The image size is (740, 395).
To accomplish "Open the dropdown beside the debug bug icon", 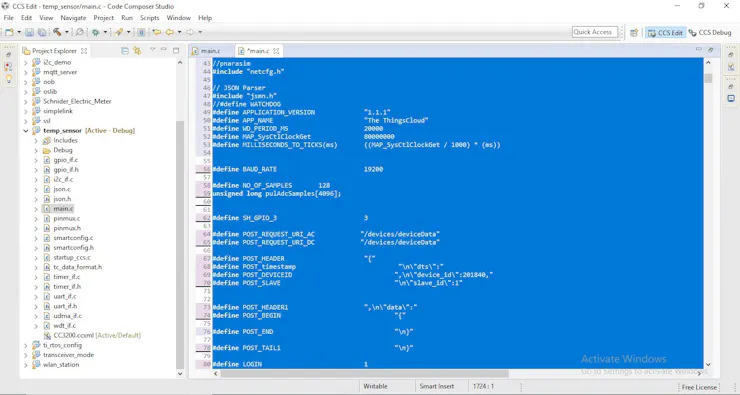I will coord(105,32).
